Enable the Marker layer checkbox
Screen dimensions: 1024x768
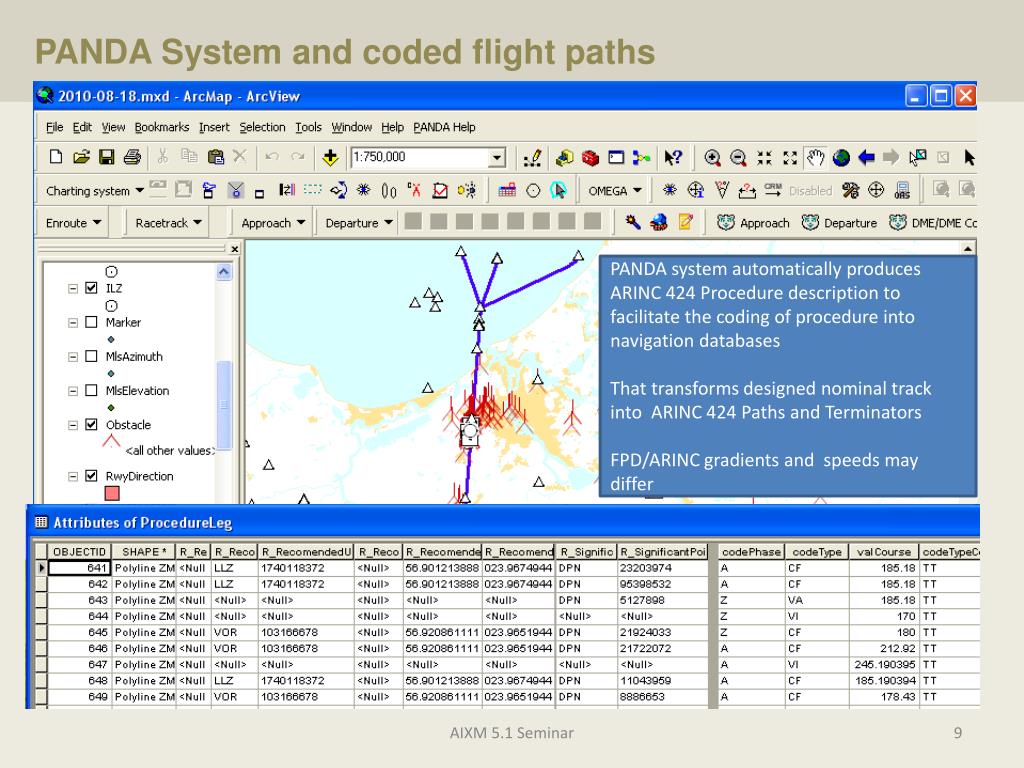(91, 322)
